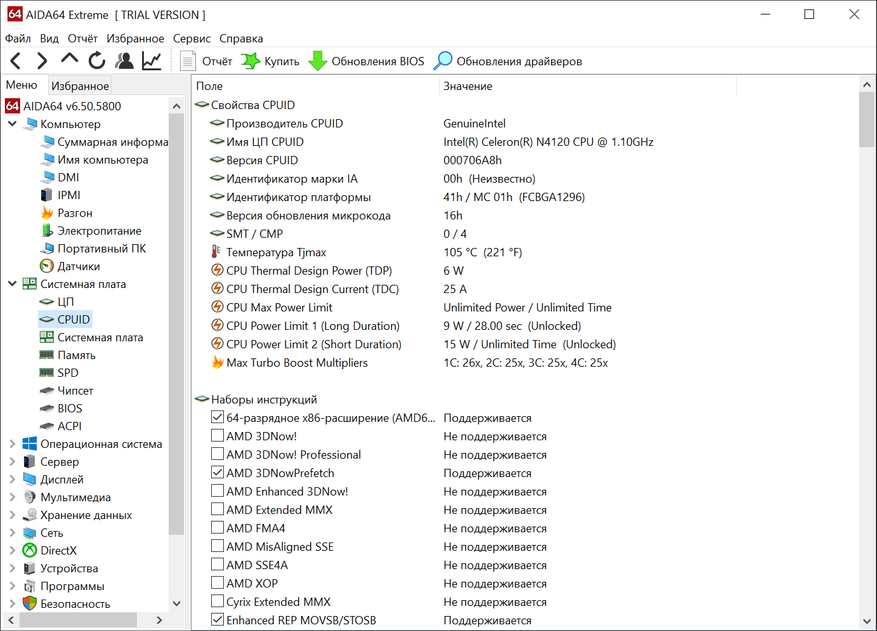The height and width of the screenshot is (631, 877).
Task: Toggle the AMD 3DNowPrefetch checkbox
Action: point(218,473)
